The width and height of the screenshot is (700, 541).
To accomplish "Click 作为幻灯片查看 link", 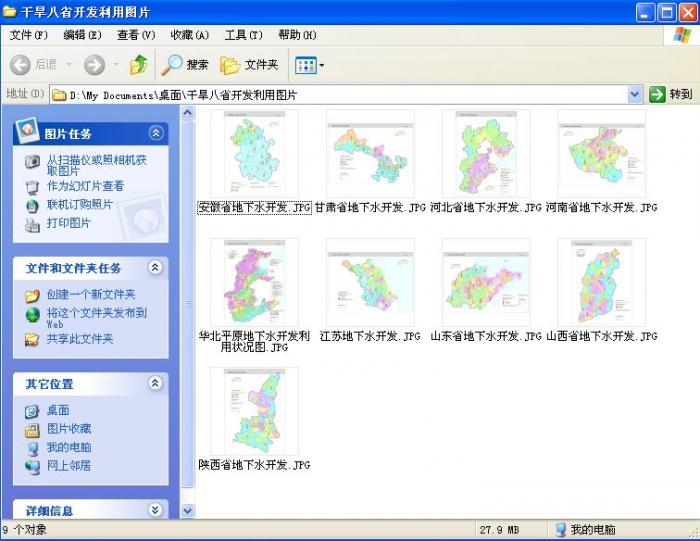I will [x=85, y=186].
